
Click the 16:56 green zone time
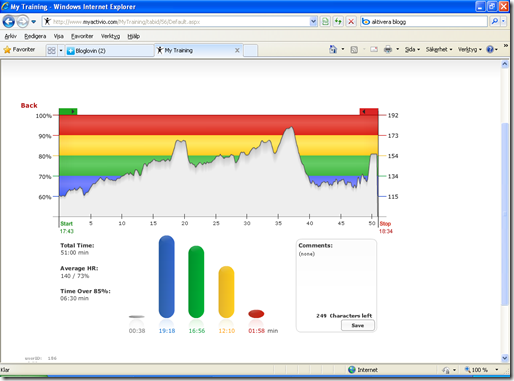tap(197, 331)
